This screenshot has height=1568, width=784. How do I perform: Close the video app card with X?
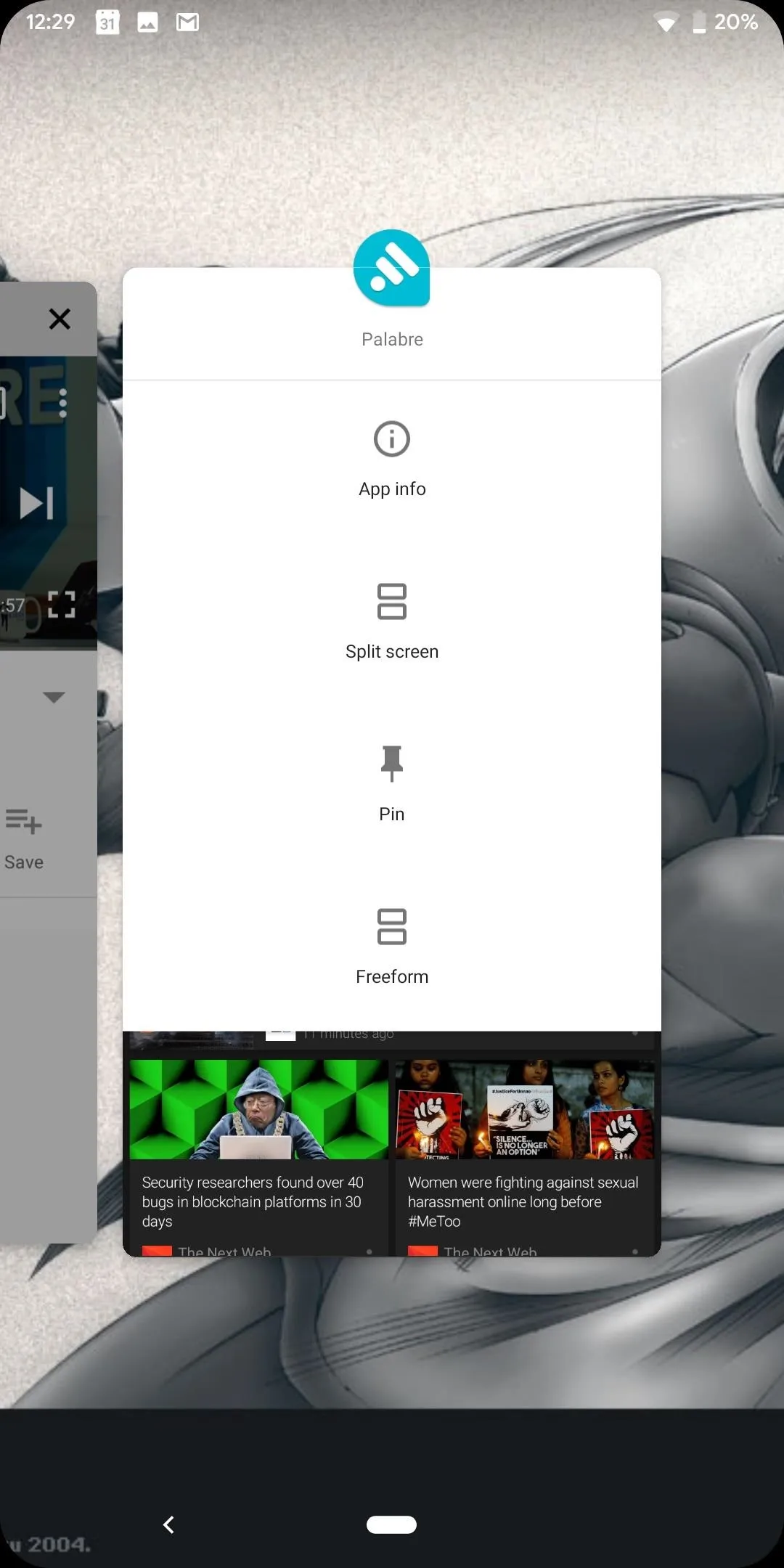pyautogui.click(x=60, y=319)
